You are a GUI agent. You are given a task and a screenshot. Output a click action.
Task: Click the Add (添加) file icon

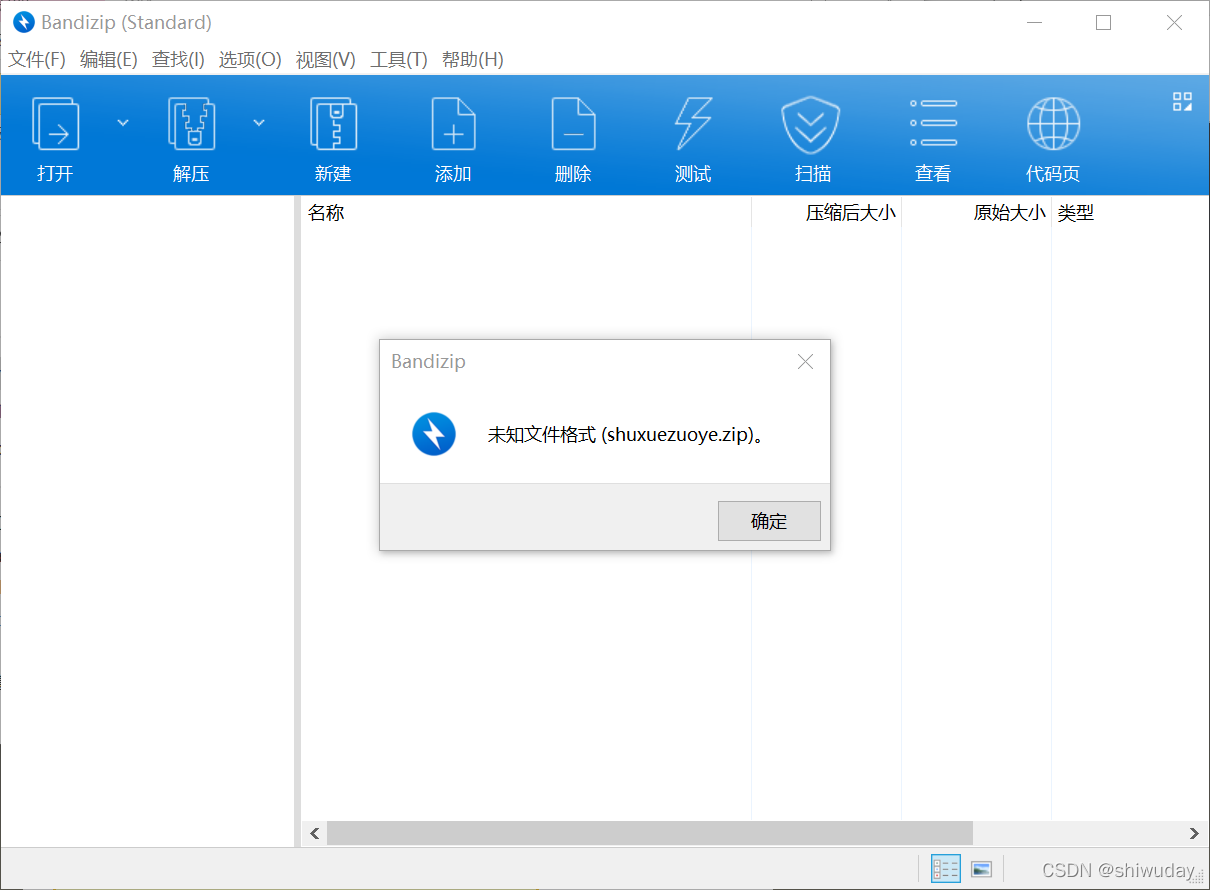pos(453,124)
